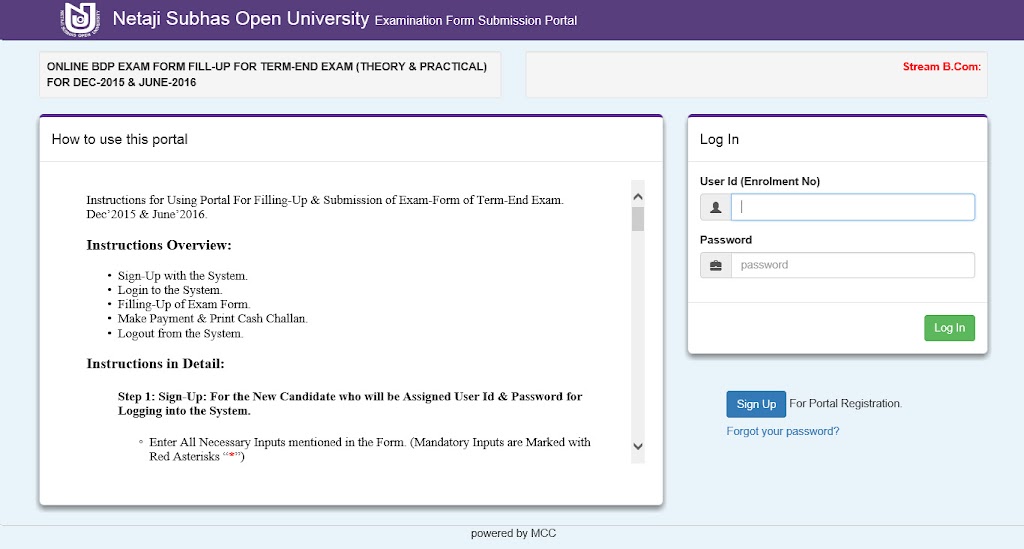
Task: Click the Netaji Subhas Open University logo
Action: (80, 19)
